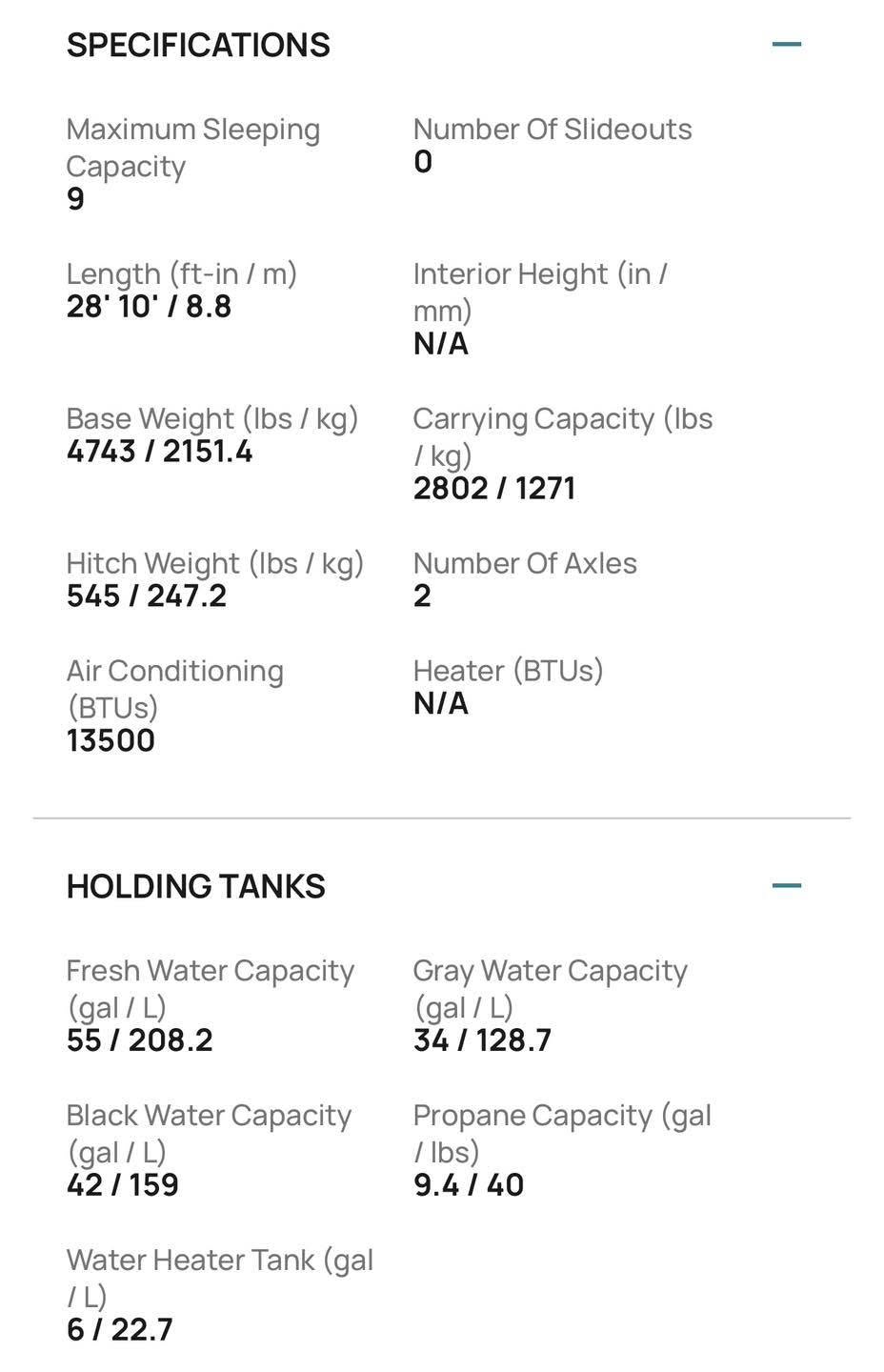Click gray water value 34 / 128.7

482,1039
